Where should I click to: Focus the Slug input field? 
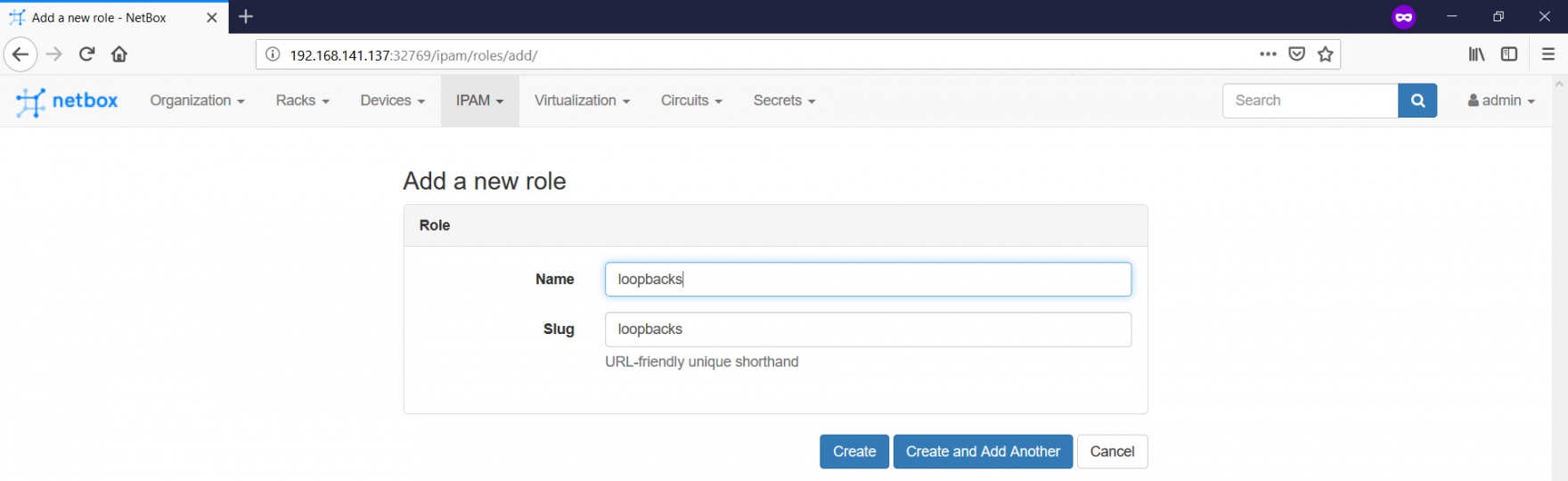[868, 330]
